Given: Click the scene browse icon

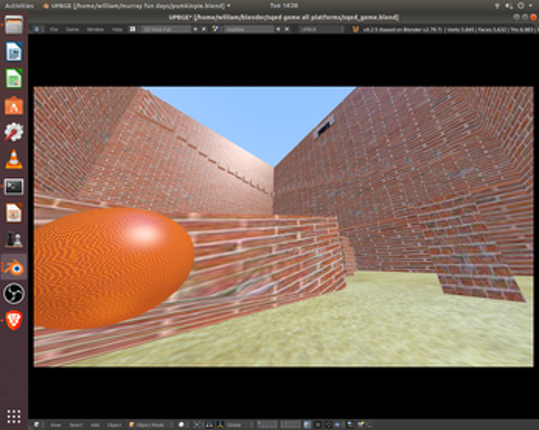Looking at the screenshot, I should click(216, 30).
